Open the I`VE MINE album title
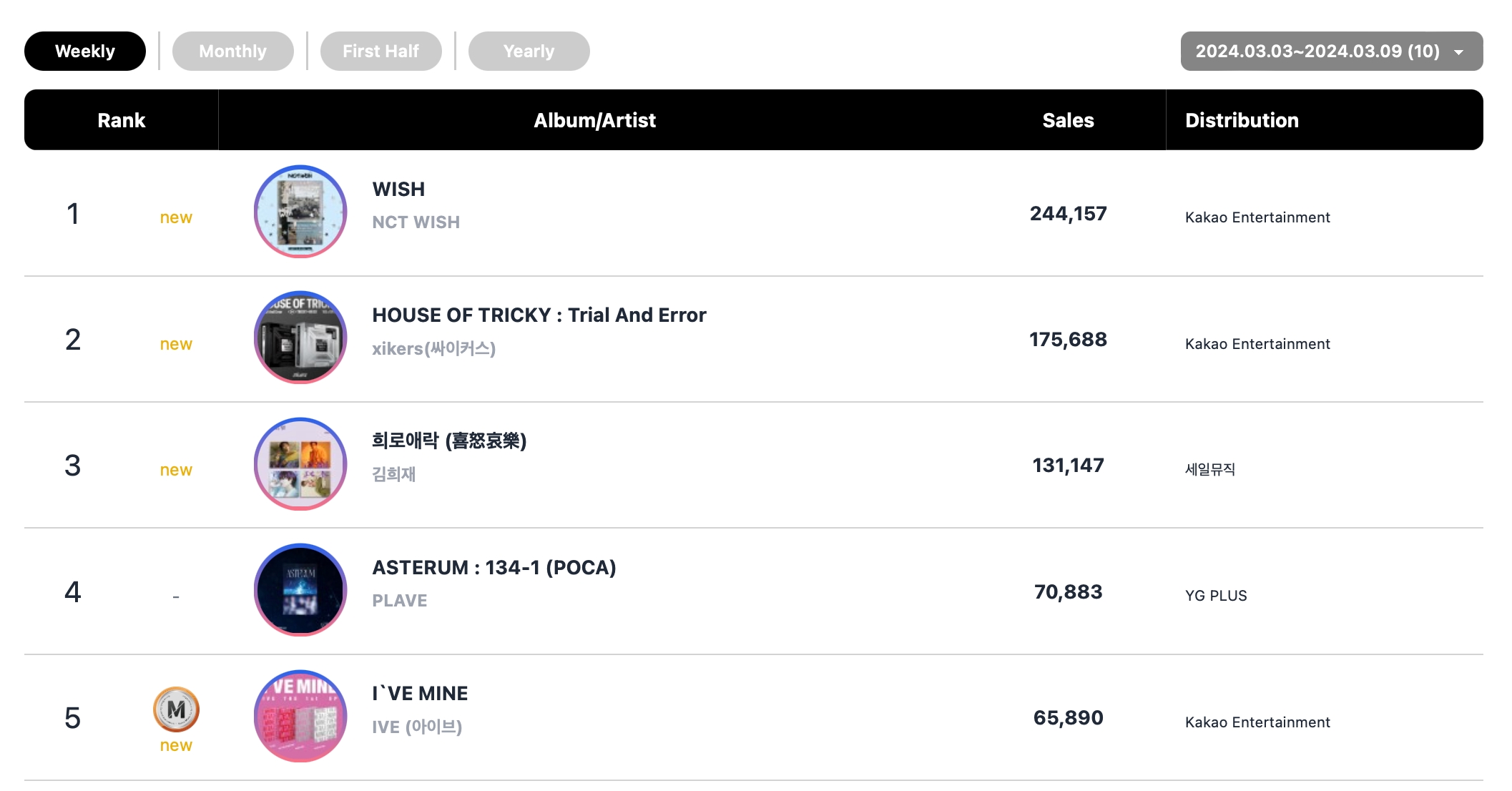The width and height of the screenshot is (1512, 791). tap(420, 694)
